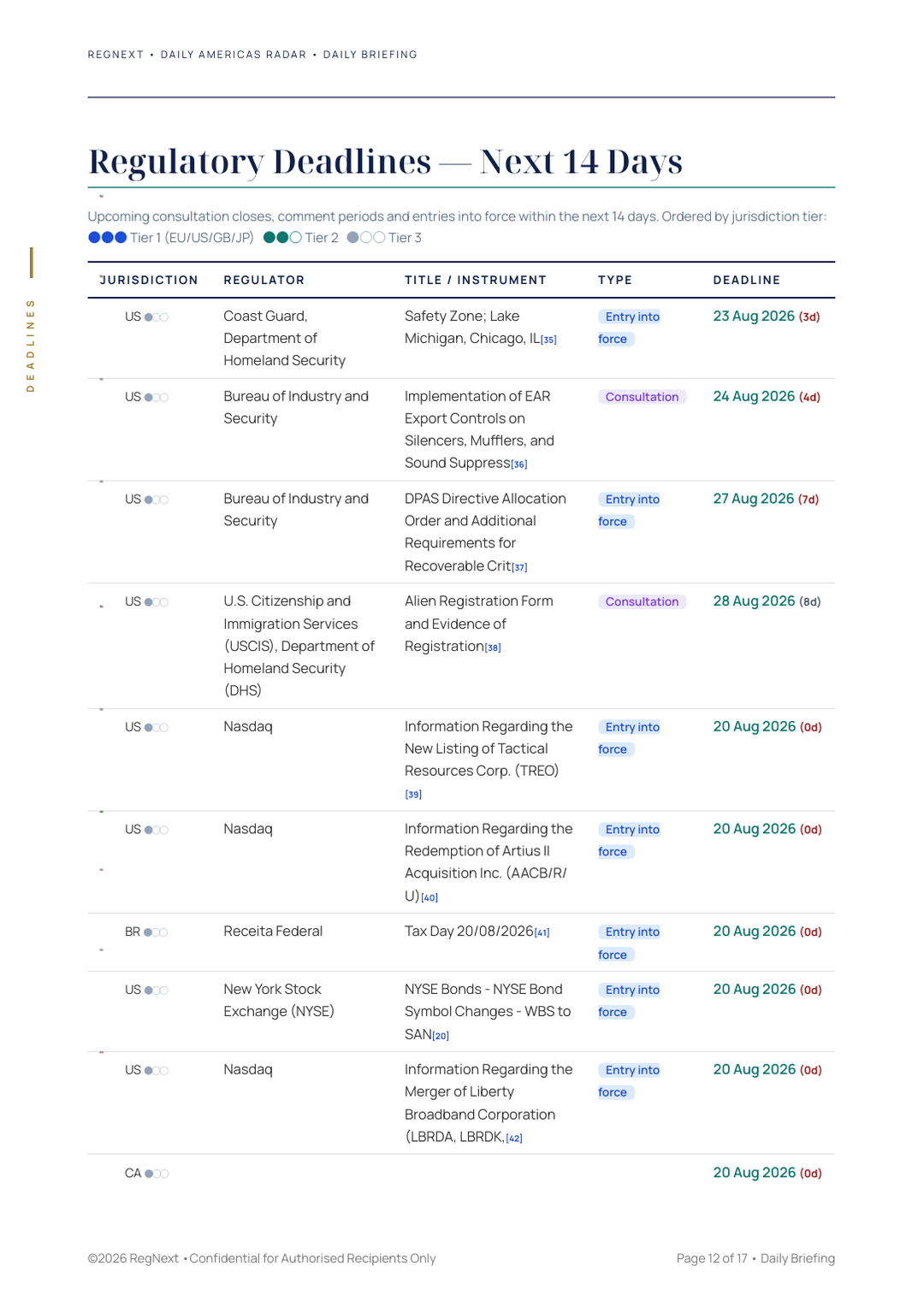Select the TITLE / INSTRUMENT column header
The width and height of the screenshot is (924, 1307).
coord(476,280)
